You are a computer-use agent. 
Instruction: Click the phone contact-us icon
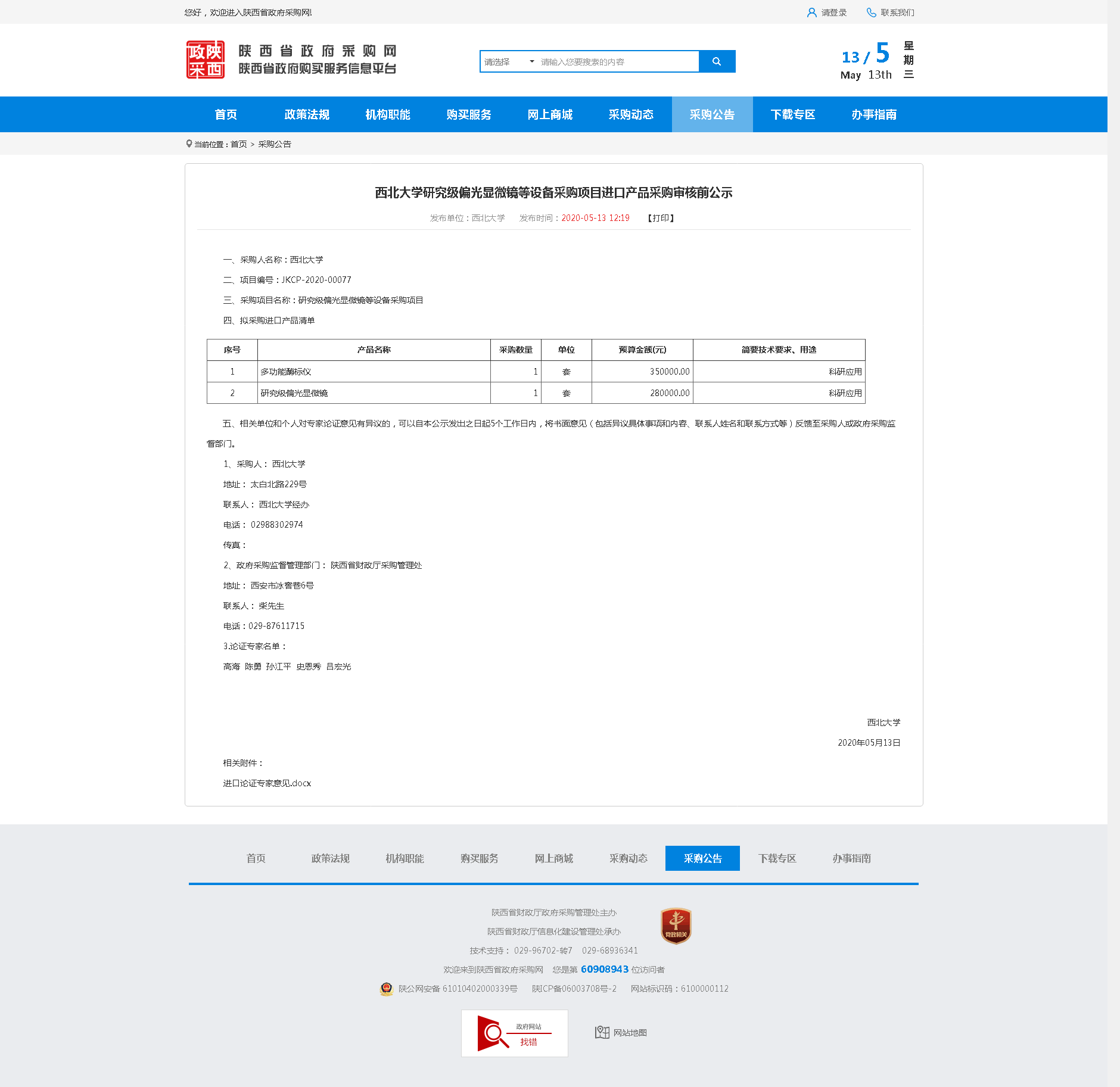tap(871, 13)
